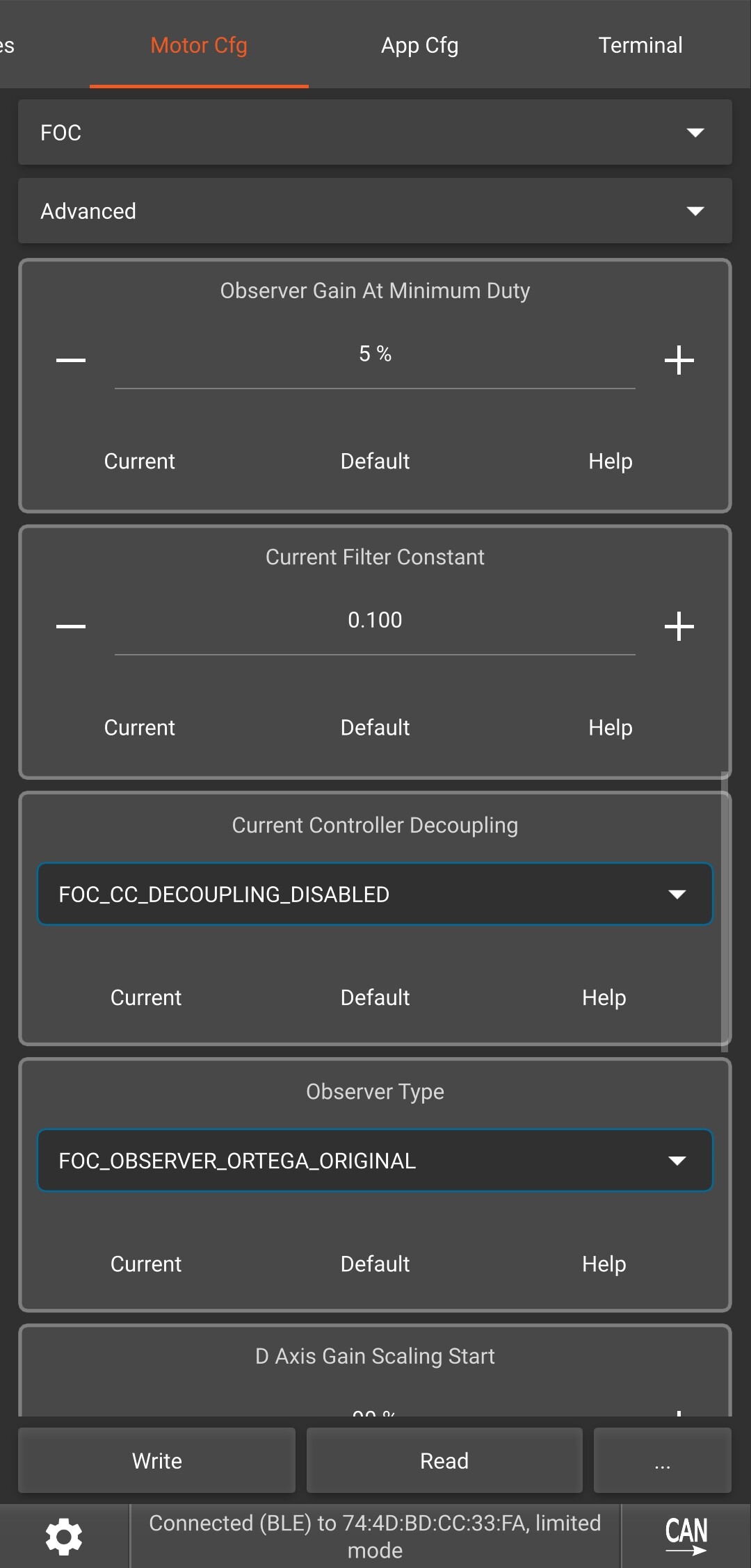Decrease Observer Gain At Minimum Duty value
The image size is (751, 1568).
tap(71, 360)
